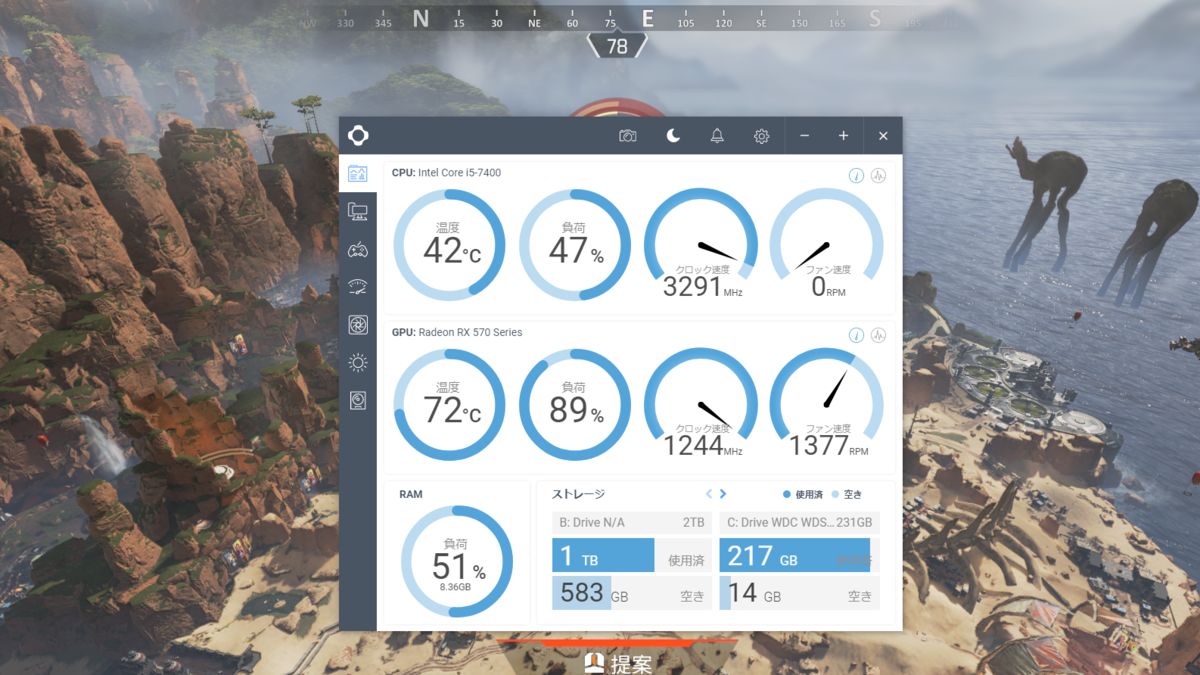Screen dimensions: 1200x675
Task: Click the C: drive 217 GB used bar
Action: coord(799,555)
